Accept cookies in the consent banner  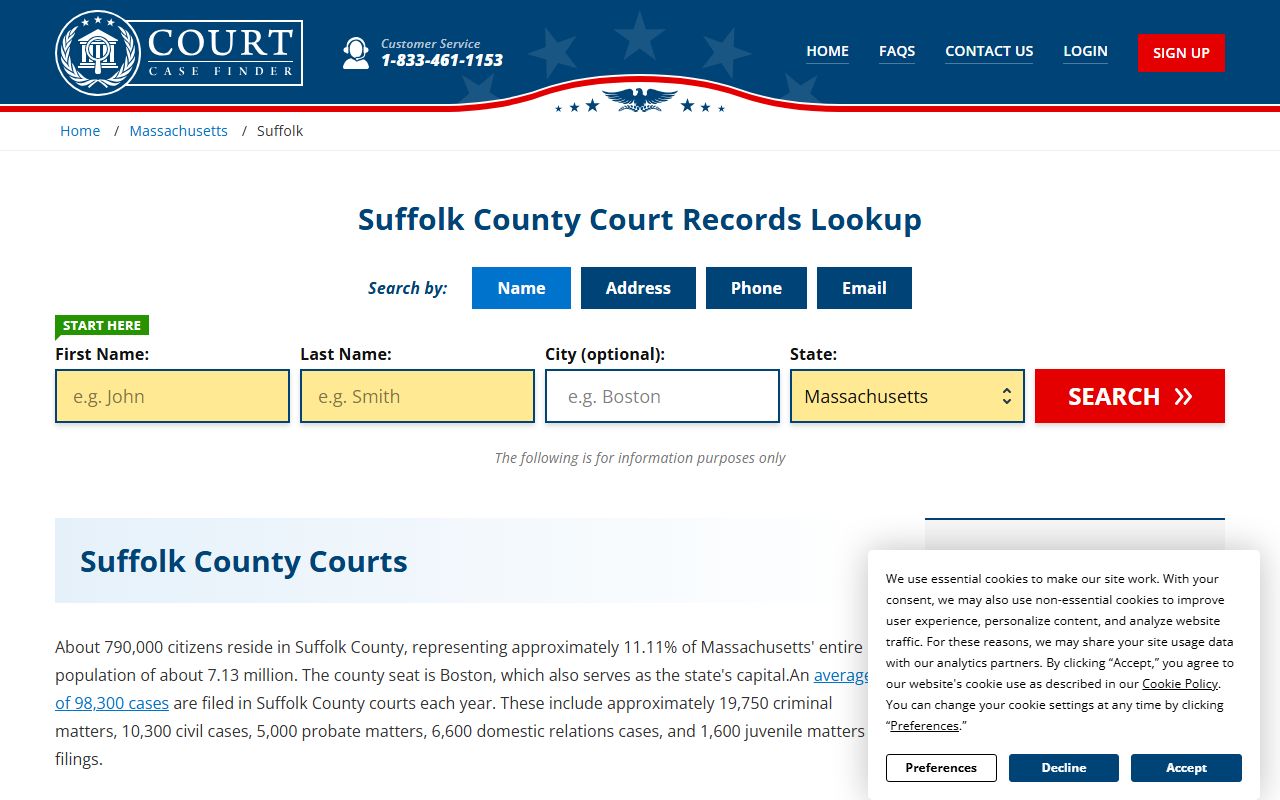point(1186,768)
